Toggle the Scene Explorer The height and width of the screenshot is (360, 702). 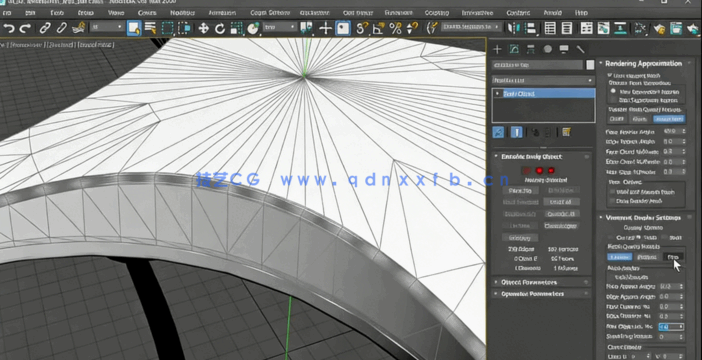click(550, 28)
